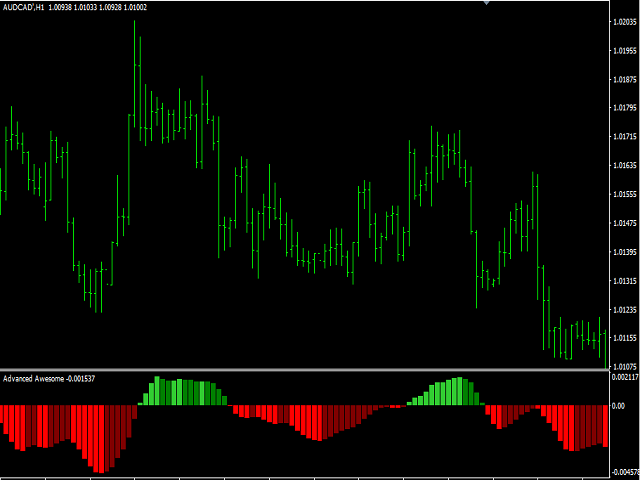Click the 1.01395 price scale label
This screenshot has width=640, height=480.
[x=625, y=252]
